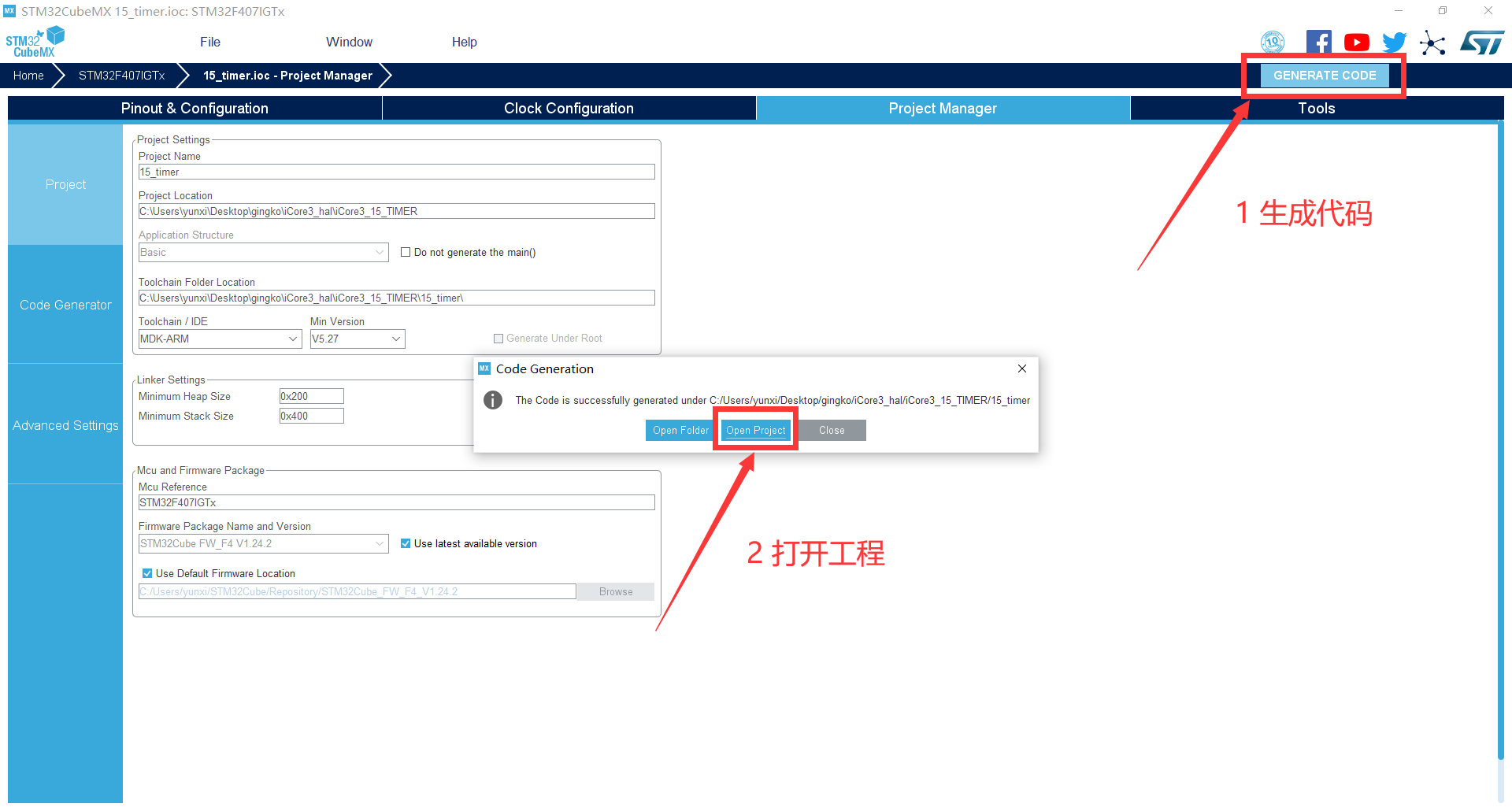1512x811 pixels.
Task: Open the Twitter bird icon link
Action: coord(1394,43)
